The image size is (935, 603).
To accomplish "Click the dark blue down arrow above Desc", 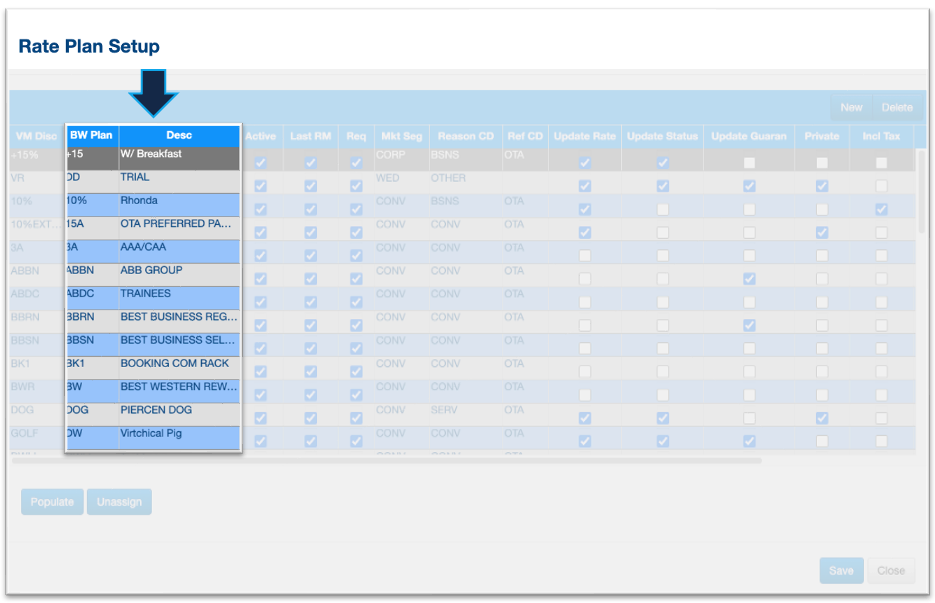I will point(153,92).
